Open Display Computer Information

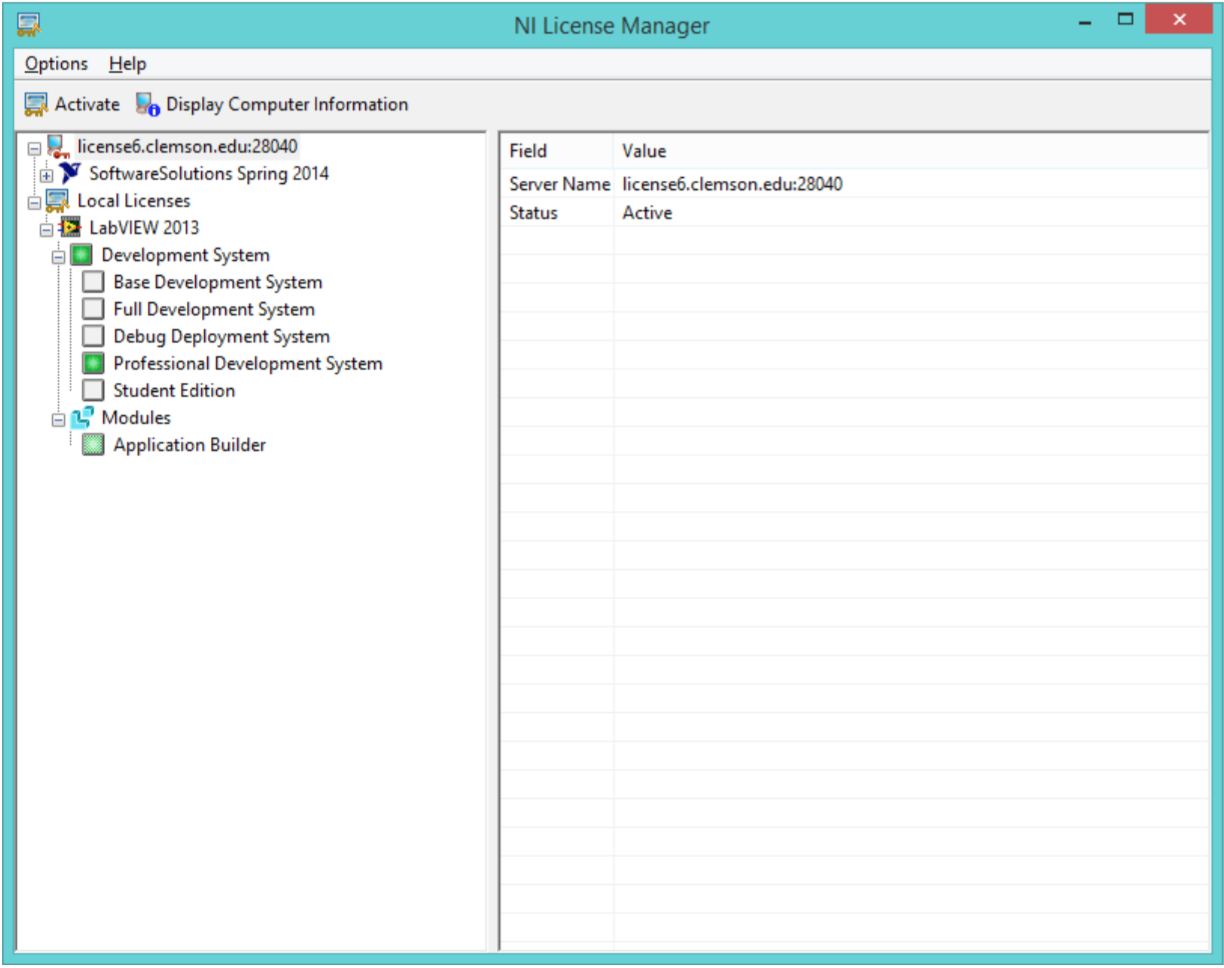(x=272, y=104)
